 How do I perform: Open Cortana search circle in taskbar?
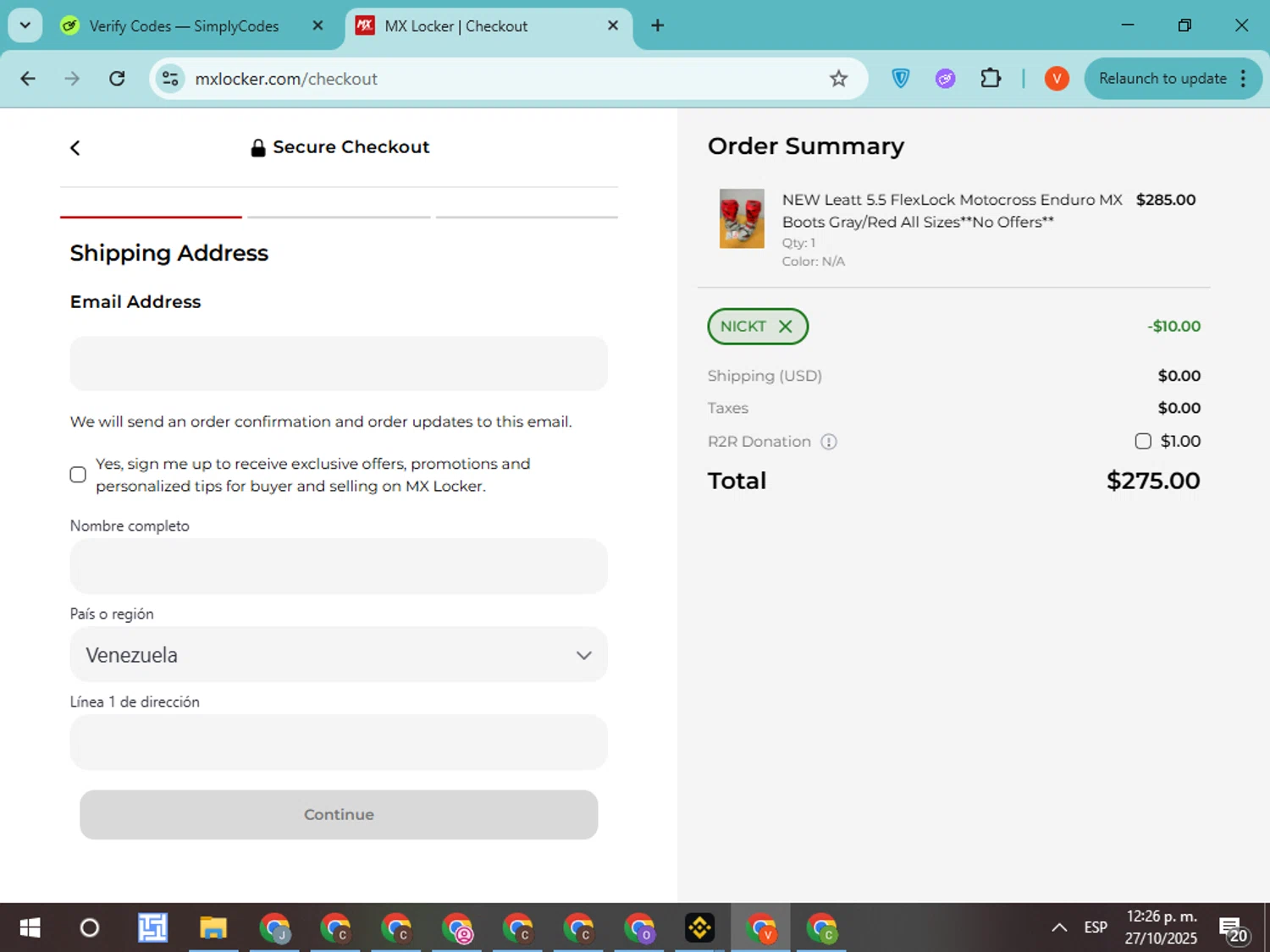[x=89, y=928]
